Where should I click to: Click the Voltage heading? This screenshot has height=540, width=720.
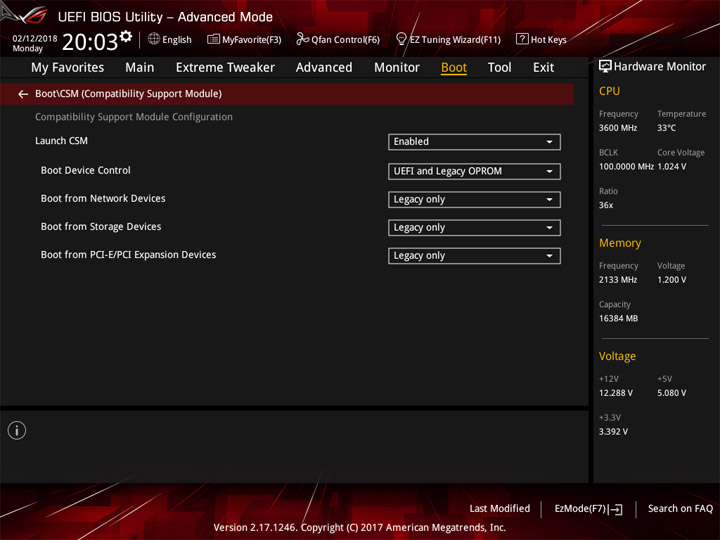point(617,356)
